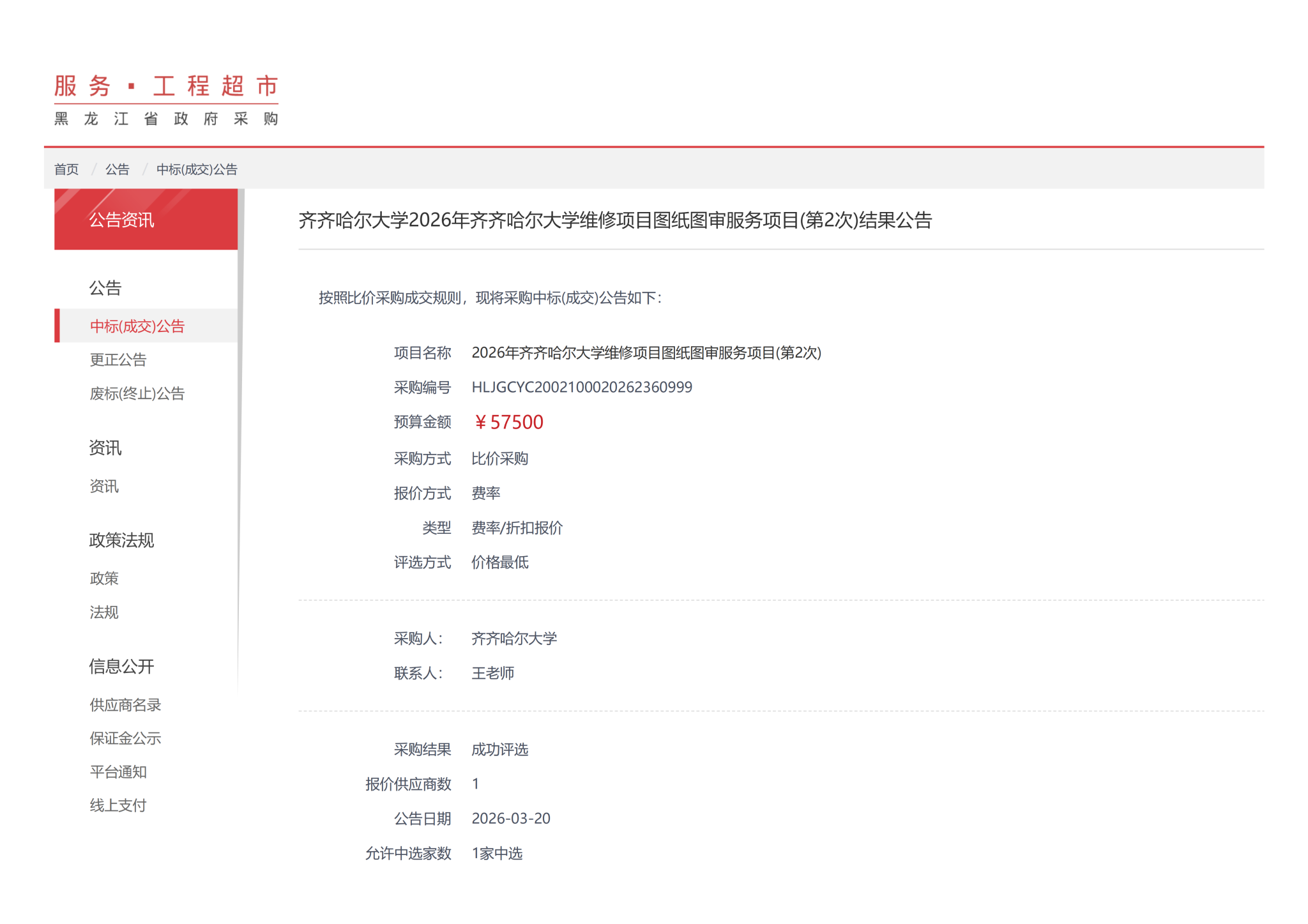Click 中标(成交)公告 breadcrumb link
Screen dimensions: 1308x924
click(197, 169)
